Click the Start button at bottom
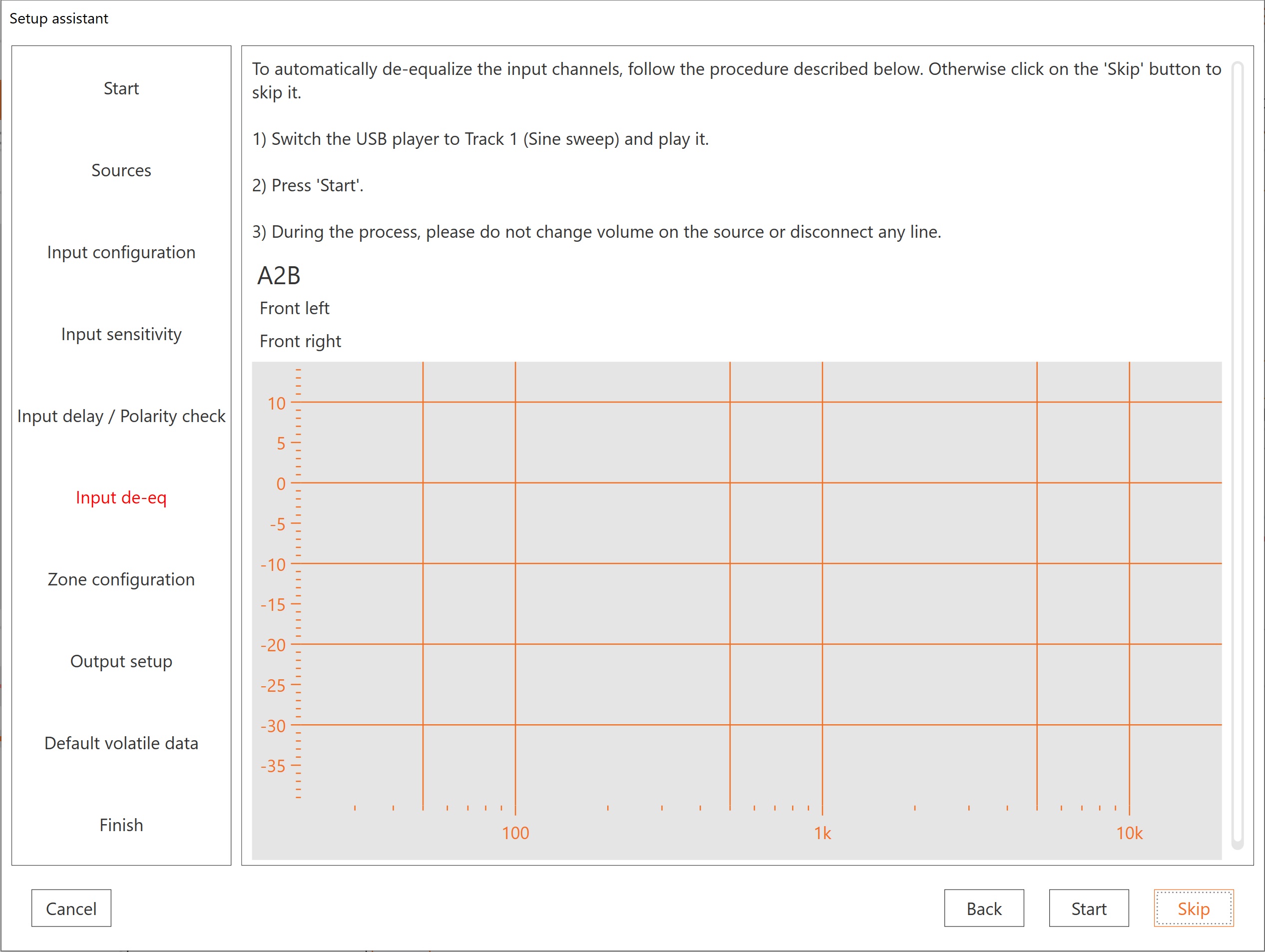Viewport: 1265px width, 952px height. tap(1088, 908)
